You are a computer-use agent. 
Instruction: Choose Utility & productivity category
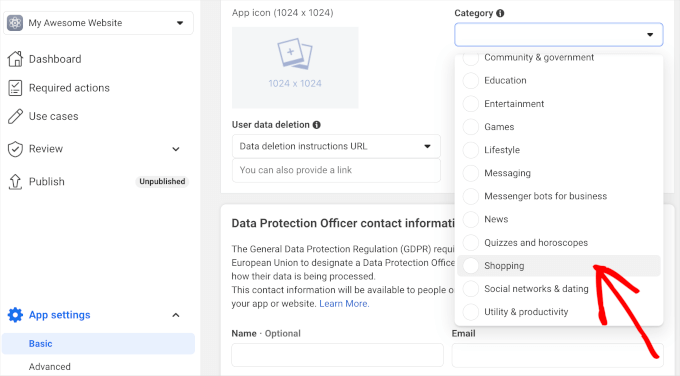[x=559, y=312]
